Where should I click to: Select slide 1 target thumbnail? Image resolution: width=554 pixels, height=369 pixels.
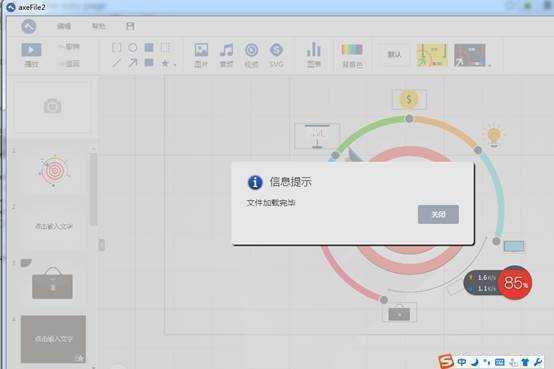click(53, 171)
